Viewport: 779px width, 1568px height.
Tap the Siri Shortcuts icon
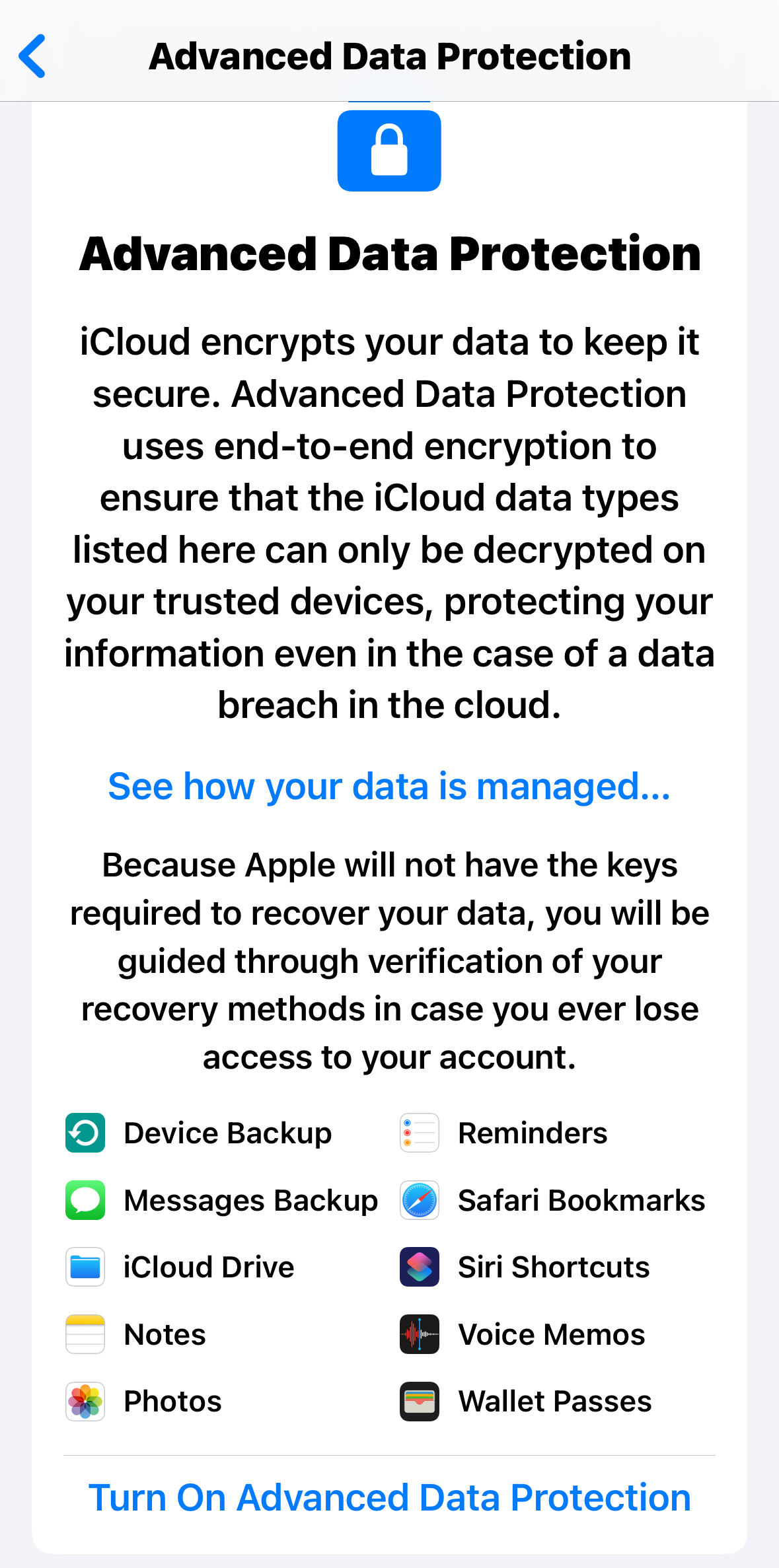(420, 1267)
